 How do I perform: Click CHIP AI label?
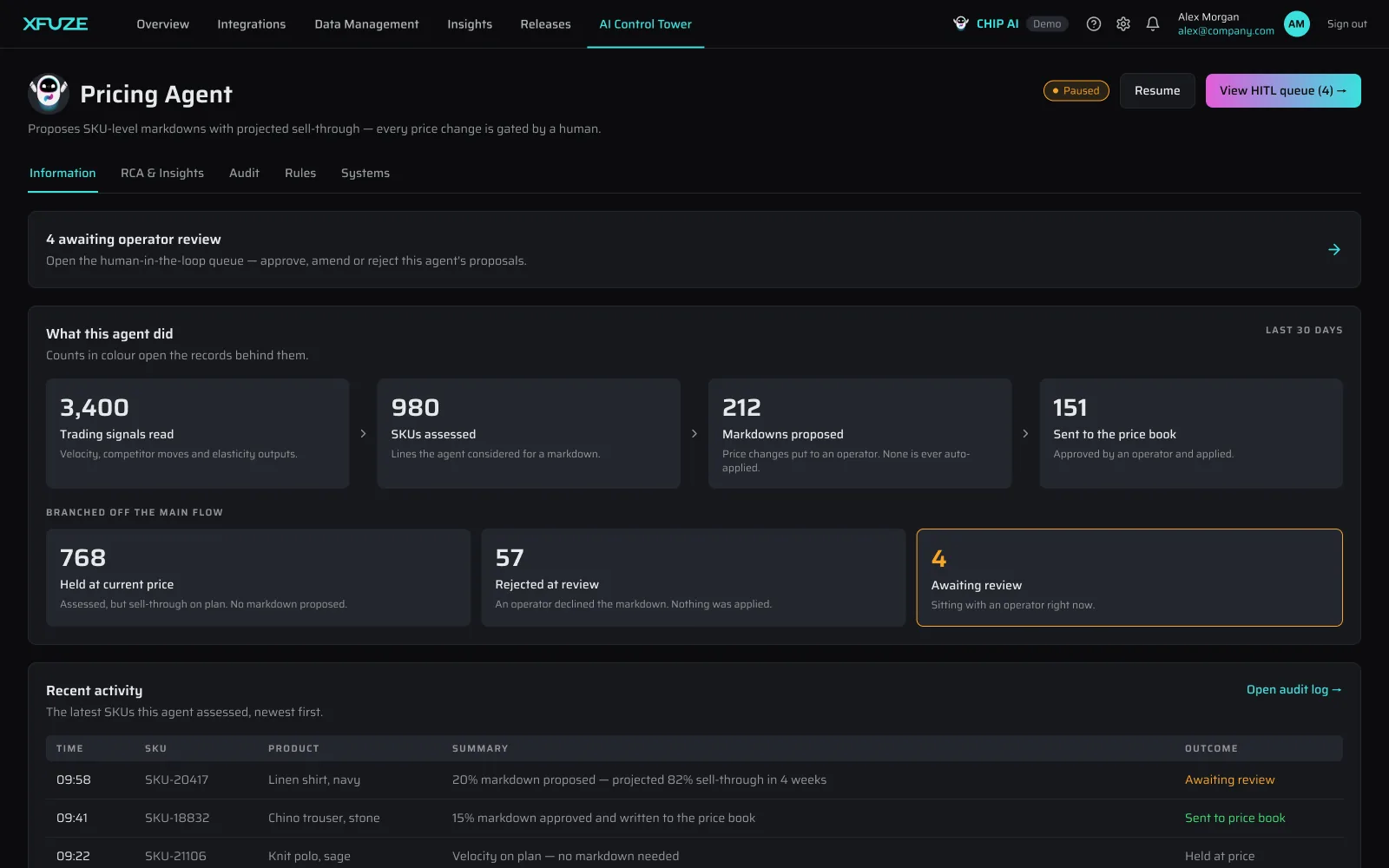pos(997,24)
